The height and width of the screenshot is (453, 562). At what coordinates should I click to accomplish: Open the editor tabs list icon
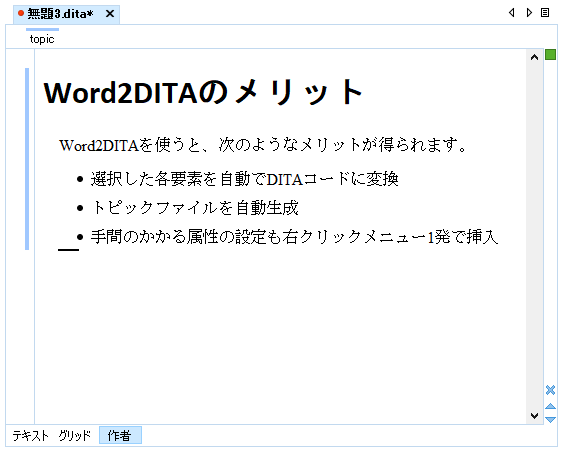(x=545, y=13)
